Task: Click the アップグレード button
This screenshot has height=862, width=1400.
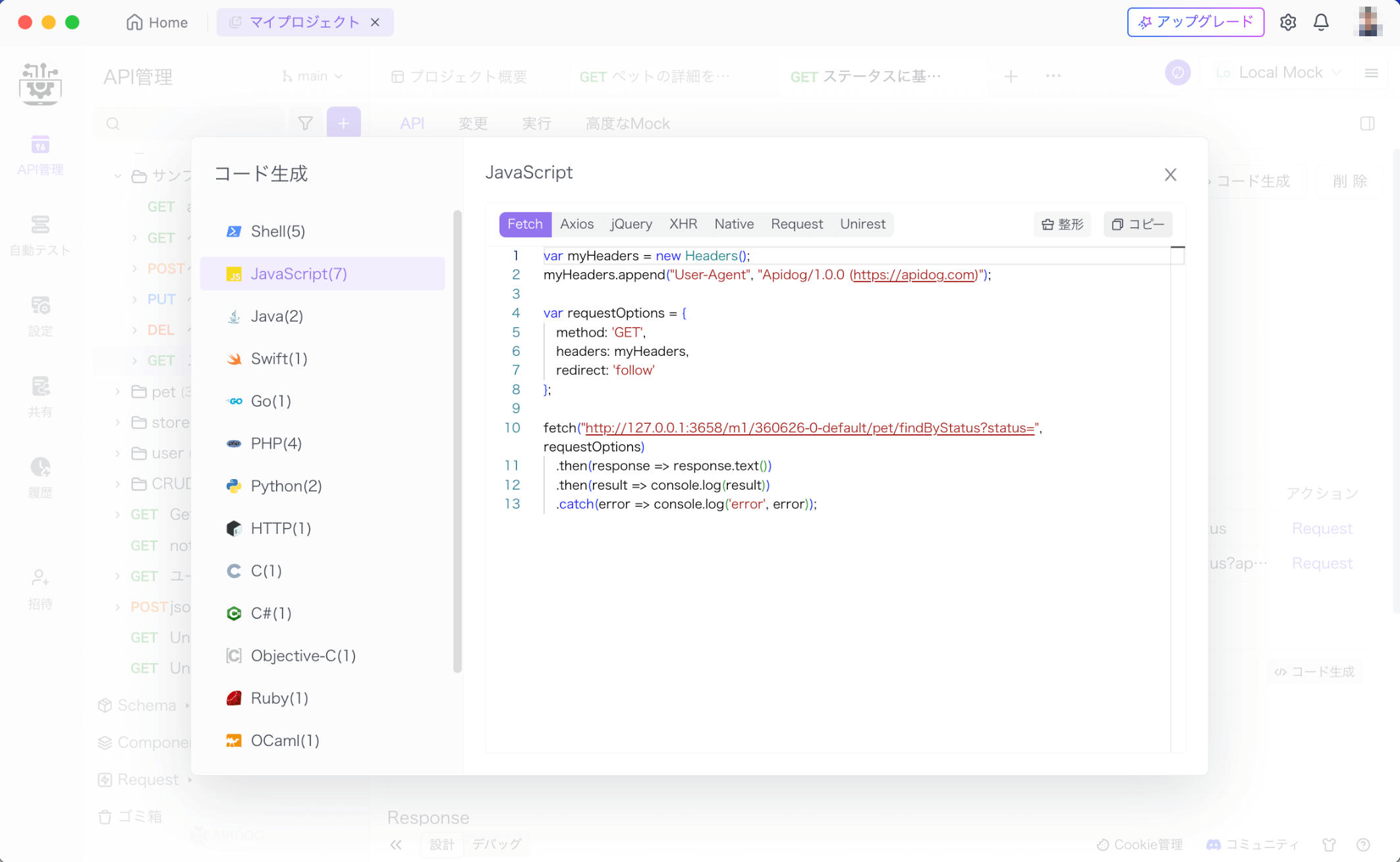Action: coord(1195,22)
